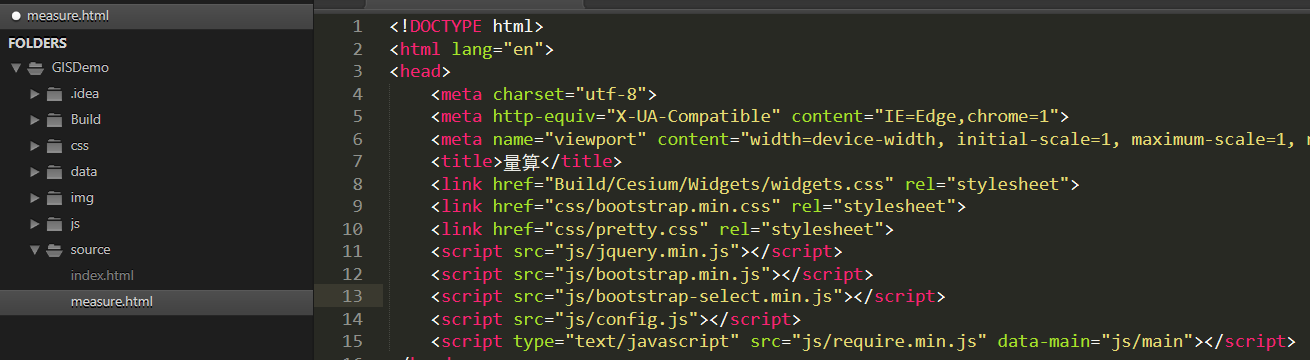The image size is (1310, 360).
Task: Select the data folder label
Action: point(84,172)
